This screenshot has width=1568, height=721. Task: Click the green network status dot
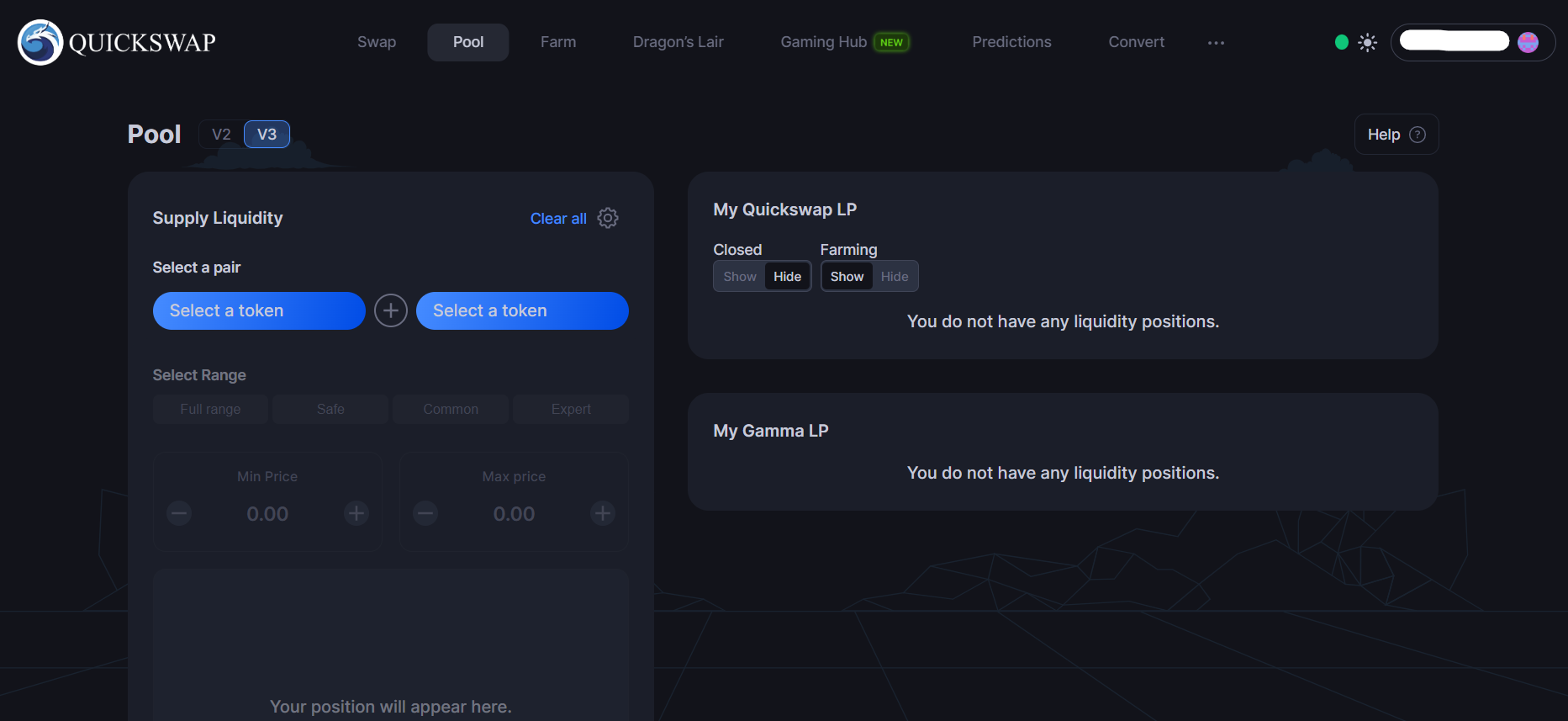click(1341, 42)
